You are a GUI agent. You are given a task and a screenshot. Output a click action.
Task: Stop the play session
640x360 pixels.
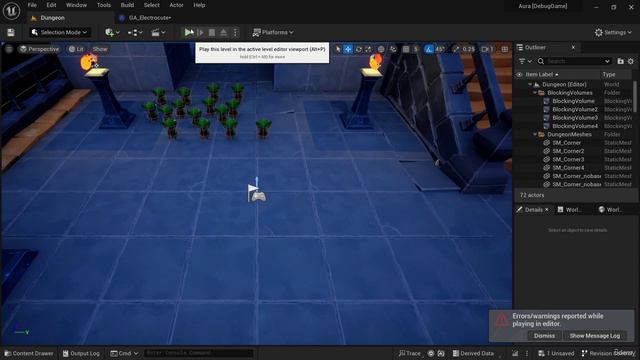212,32
